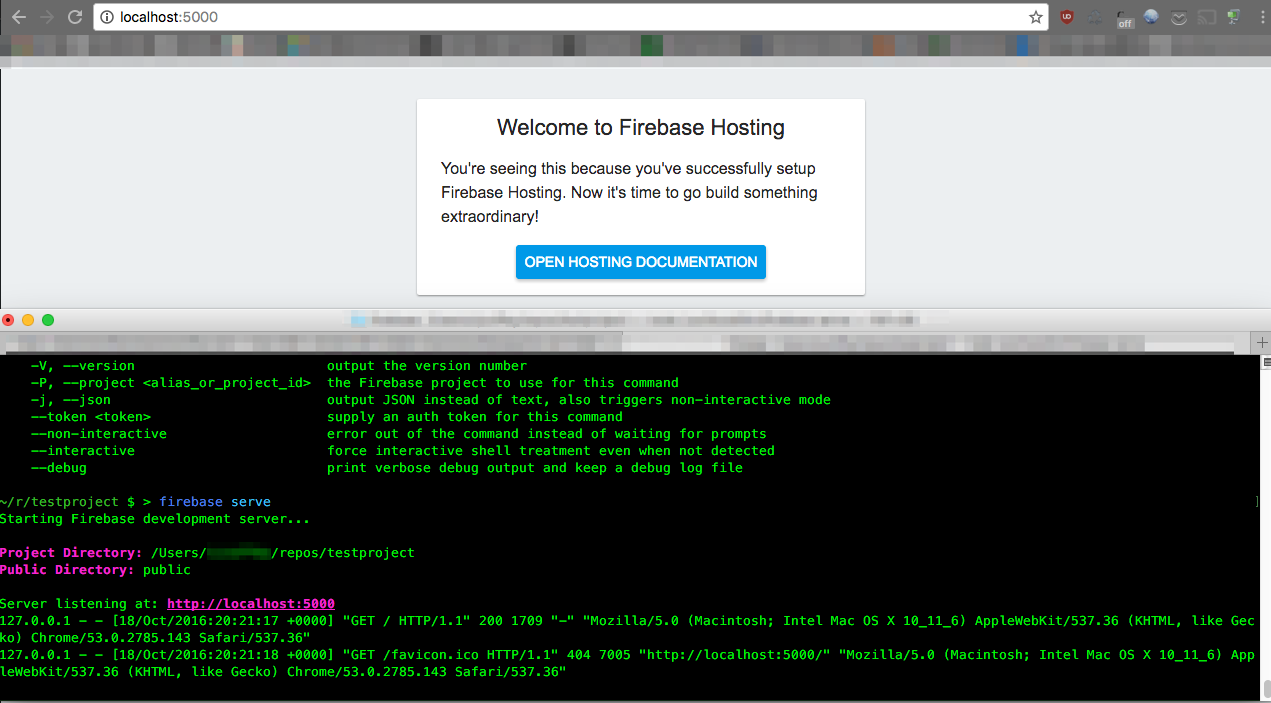Click the '-P, --project <alias_or_project_id>' option text
Screen dimensions: 1271x703
(171, 383)
